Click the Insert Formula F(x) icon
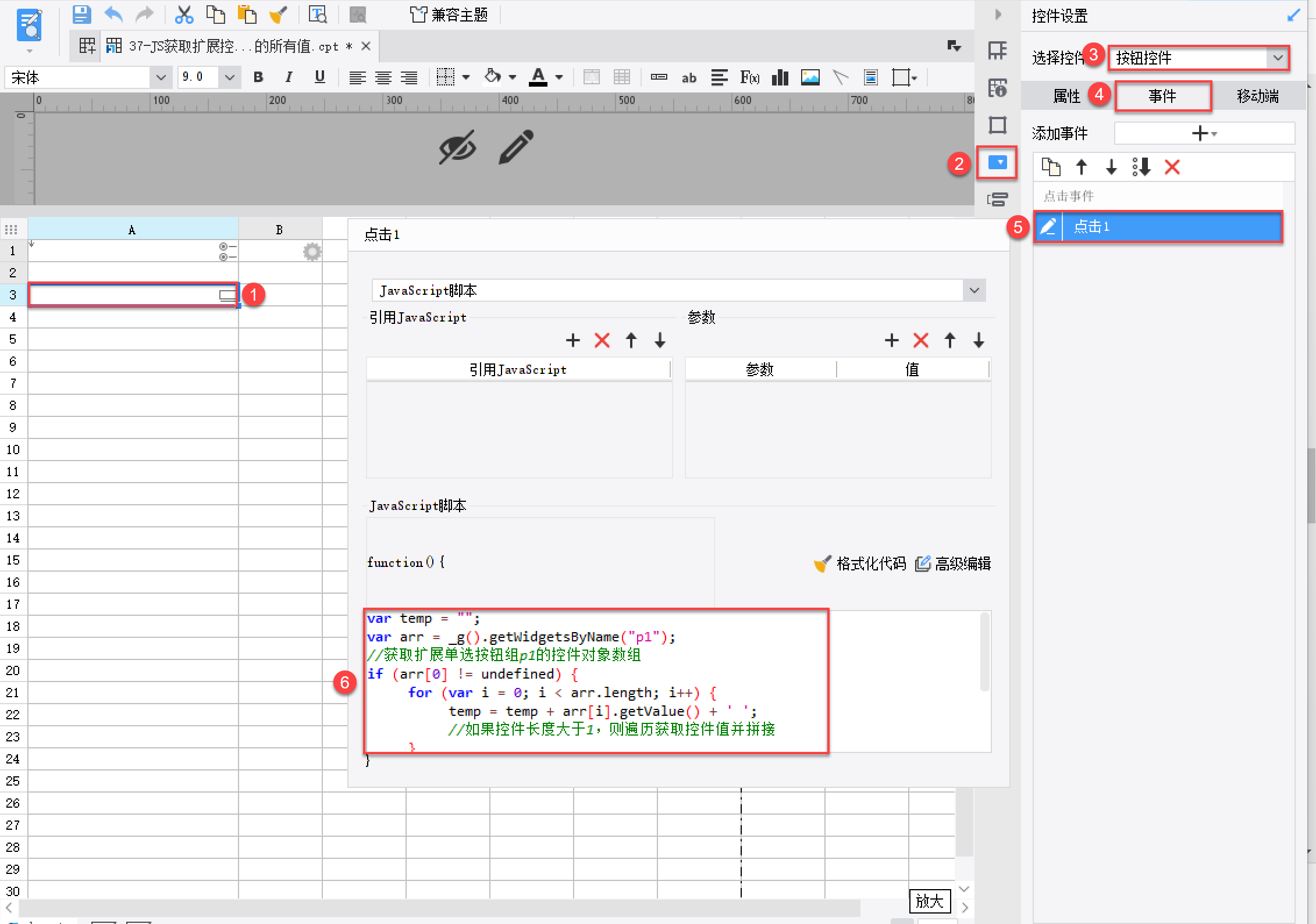The image size is (1316, 924). click(x=749, y=77)
